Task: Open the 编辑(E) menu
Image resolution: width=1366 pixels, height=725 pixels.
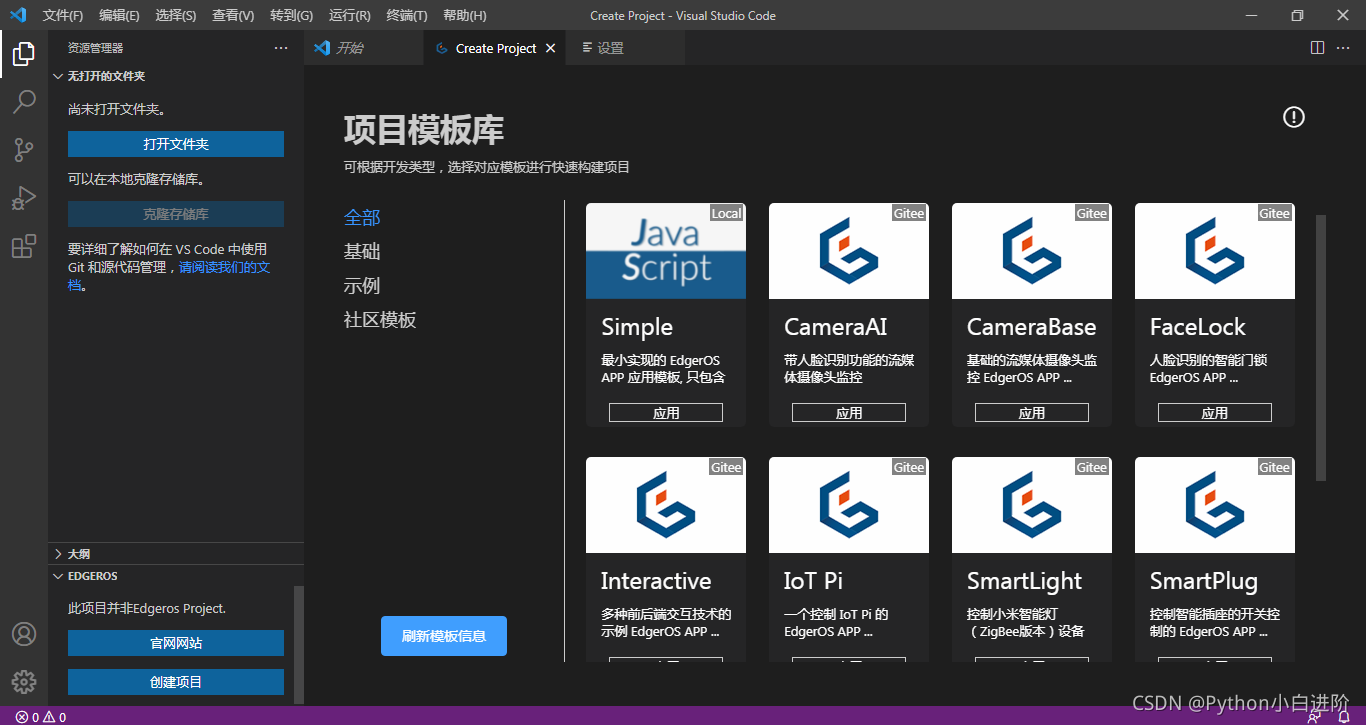Action: point(119,15)
